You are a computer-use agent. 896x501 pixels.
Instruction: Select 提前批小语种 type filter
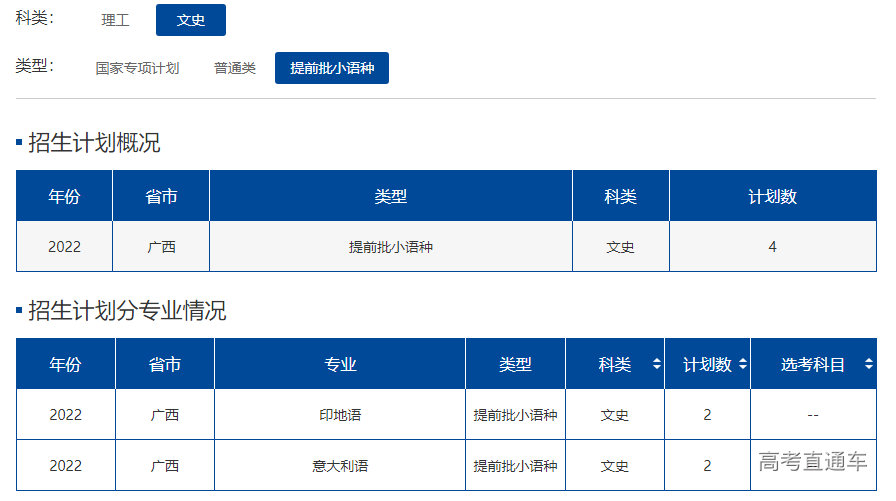(331, 68)
